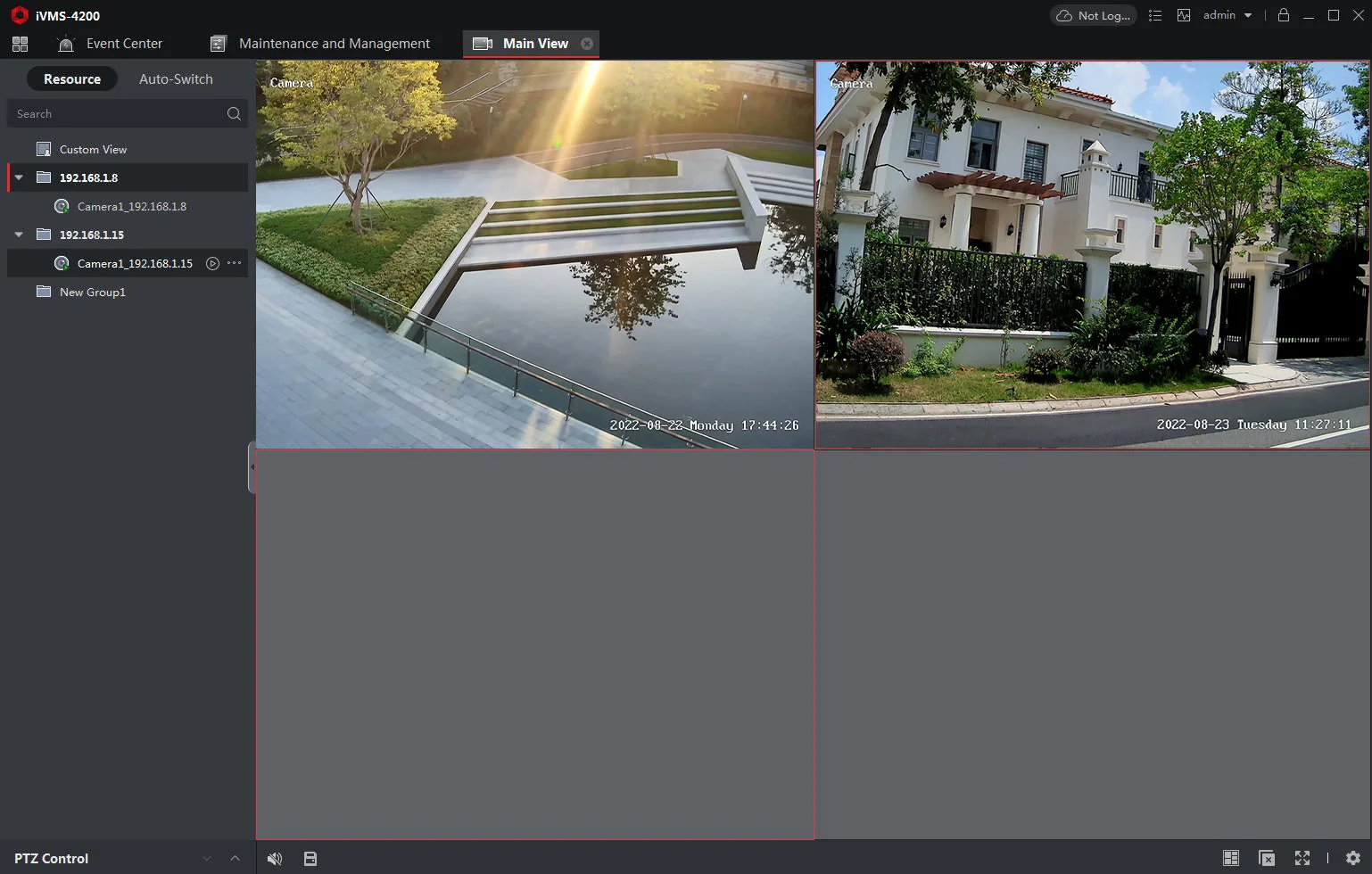Open the task list icon in title bar
Image resolution: width=1372 pixels, height=874 pixels.
click(1155, 15)
